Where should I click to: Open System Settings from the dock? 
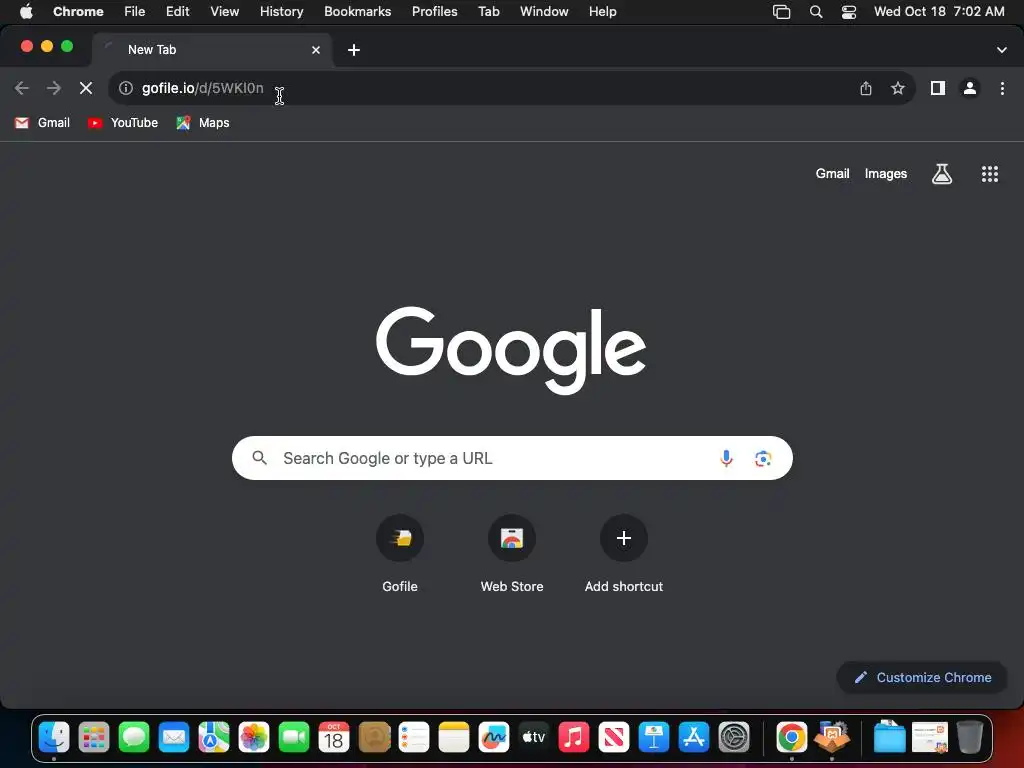pyautogui.click(x=733, y=738)
